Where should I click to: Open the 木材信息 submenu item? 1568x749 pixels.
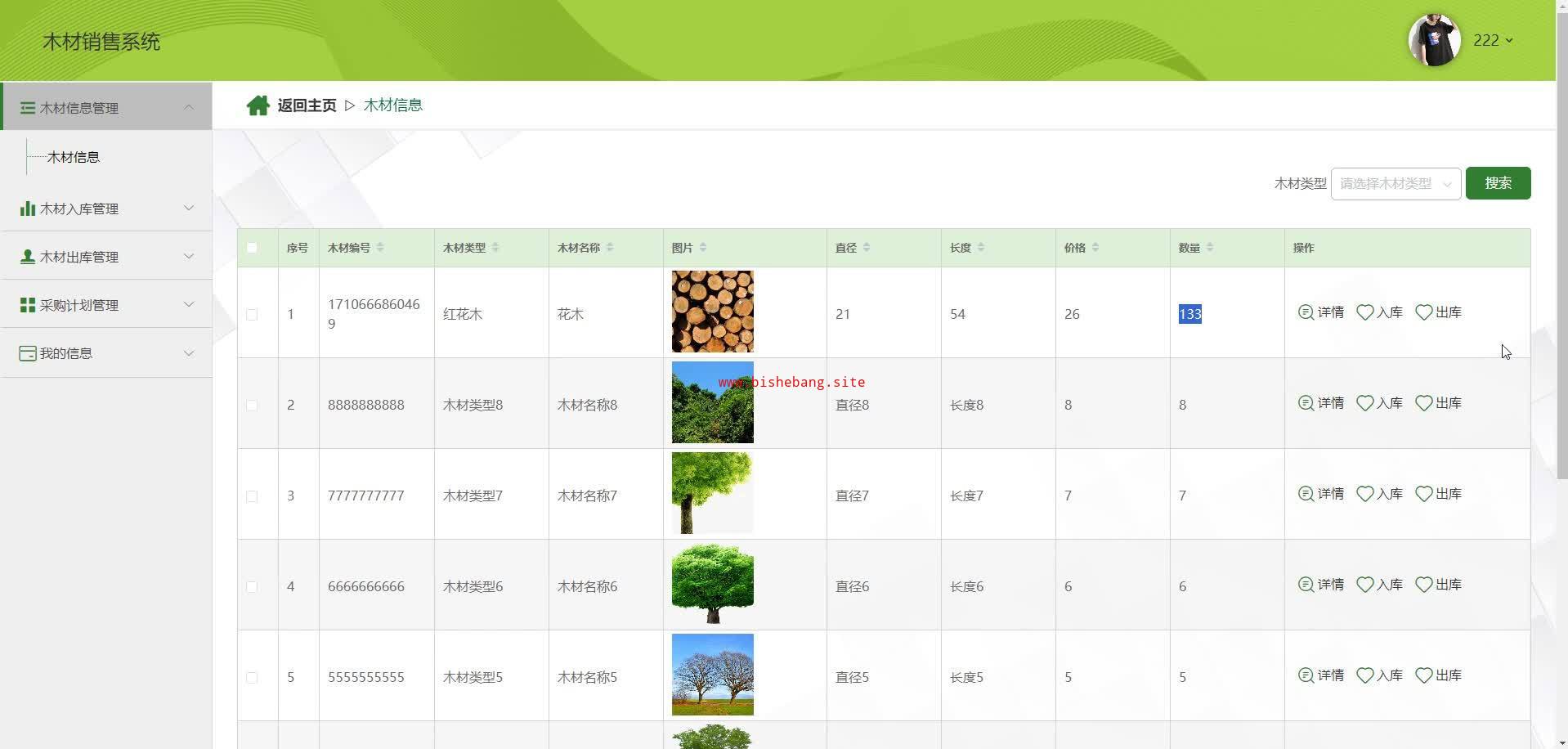click(x=74, y=157)
